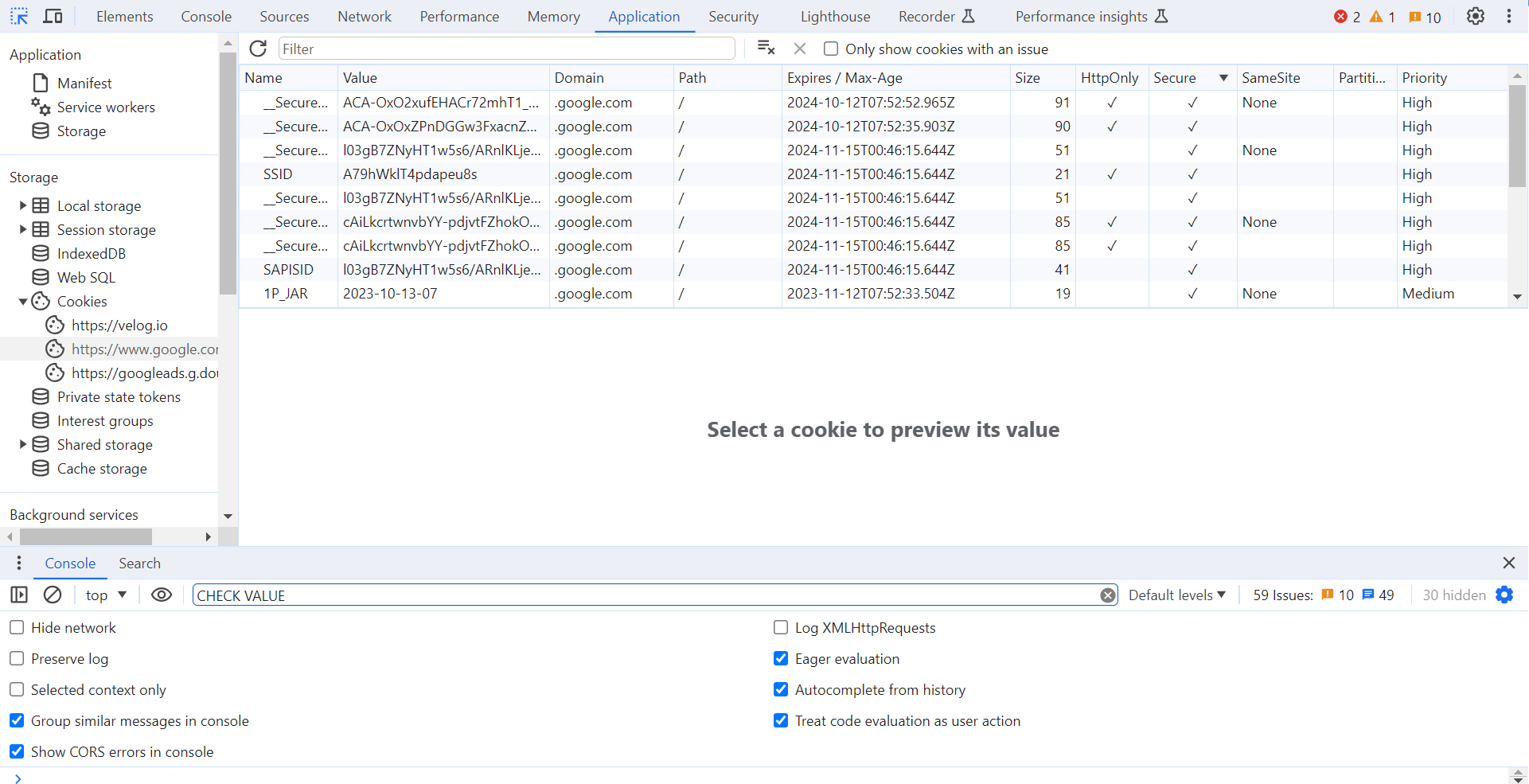Open the Private state tokens icon
The height and width of the screenshot is (784, 1529).
click(x=41, y=396)
